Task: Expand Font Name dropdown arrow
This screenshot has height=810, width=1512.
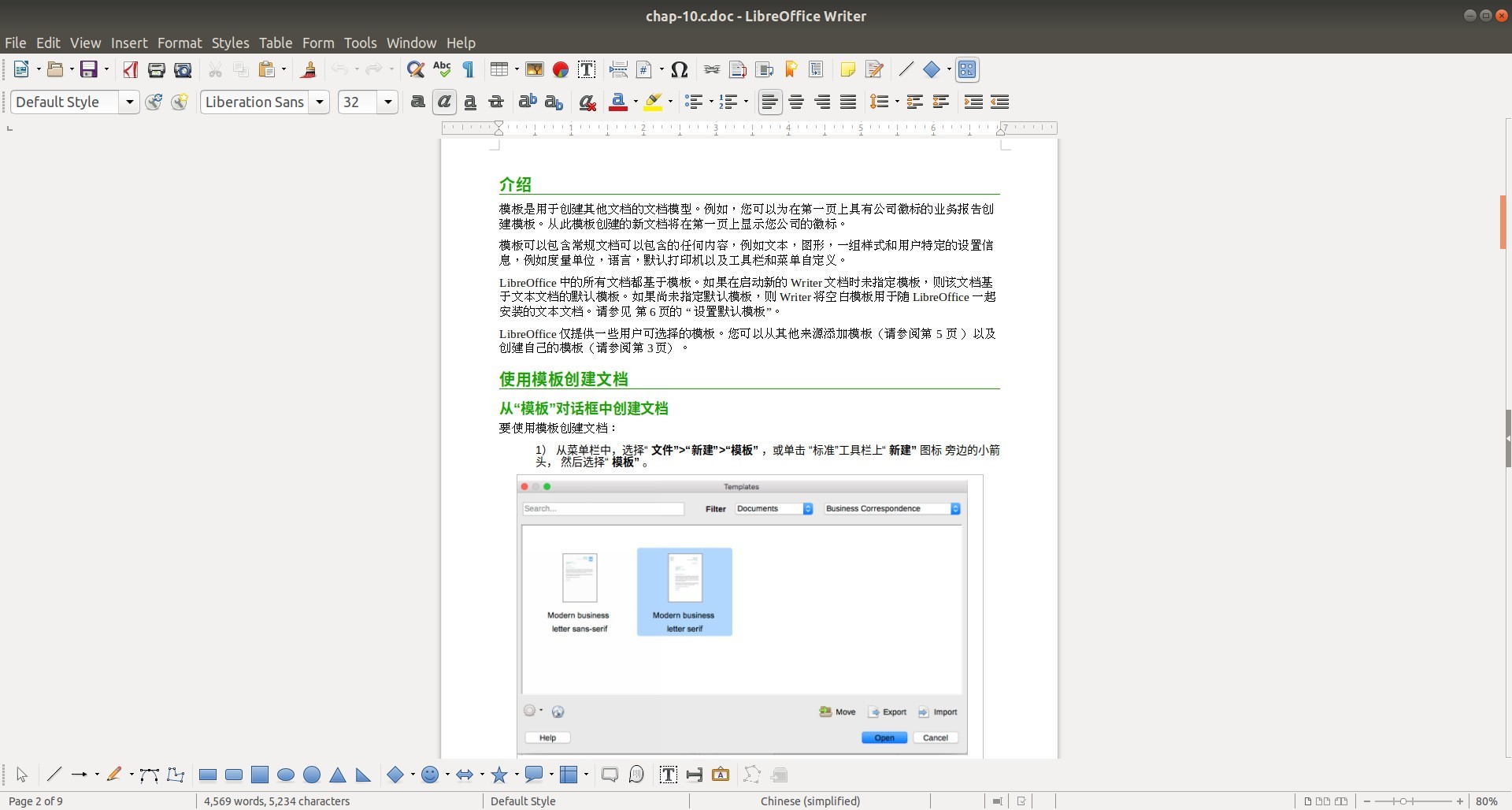Action: pos(319,102)
